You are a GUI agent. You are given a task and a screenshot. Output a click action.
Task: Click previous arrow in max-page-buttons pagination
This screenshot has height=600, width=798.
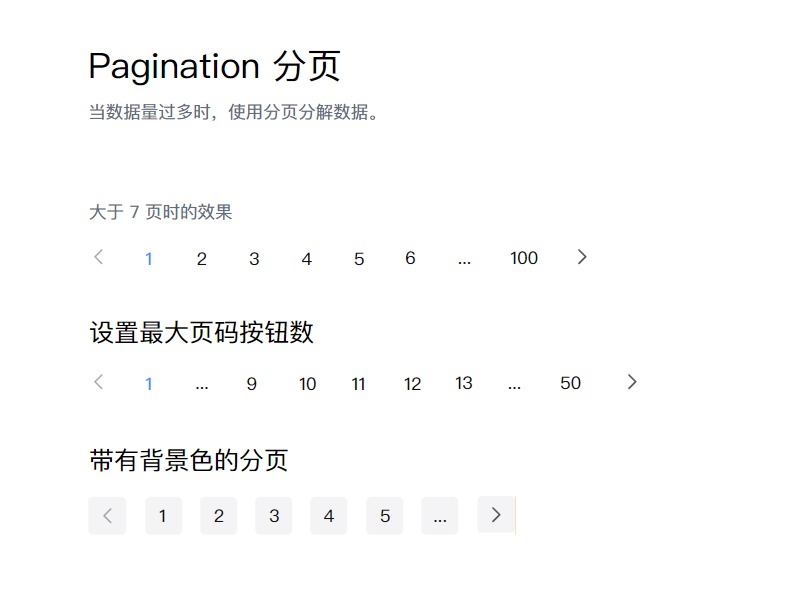[x=99, y=382]
